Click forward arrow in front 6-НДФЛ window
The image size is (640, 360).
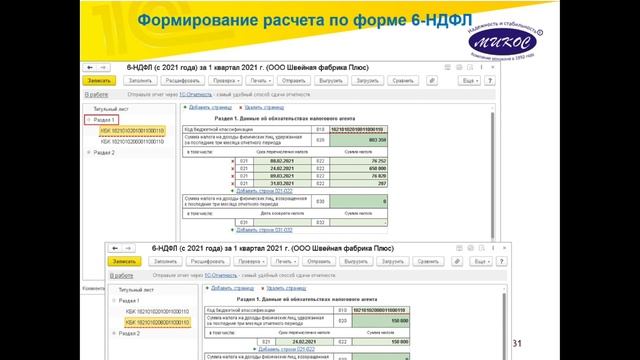128,248
